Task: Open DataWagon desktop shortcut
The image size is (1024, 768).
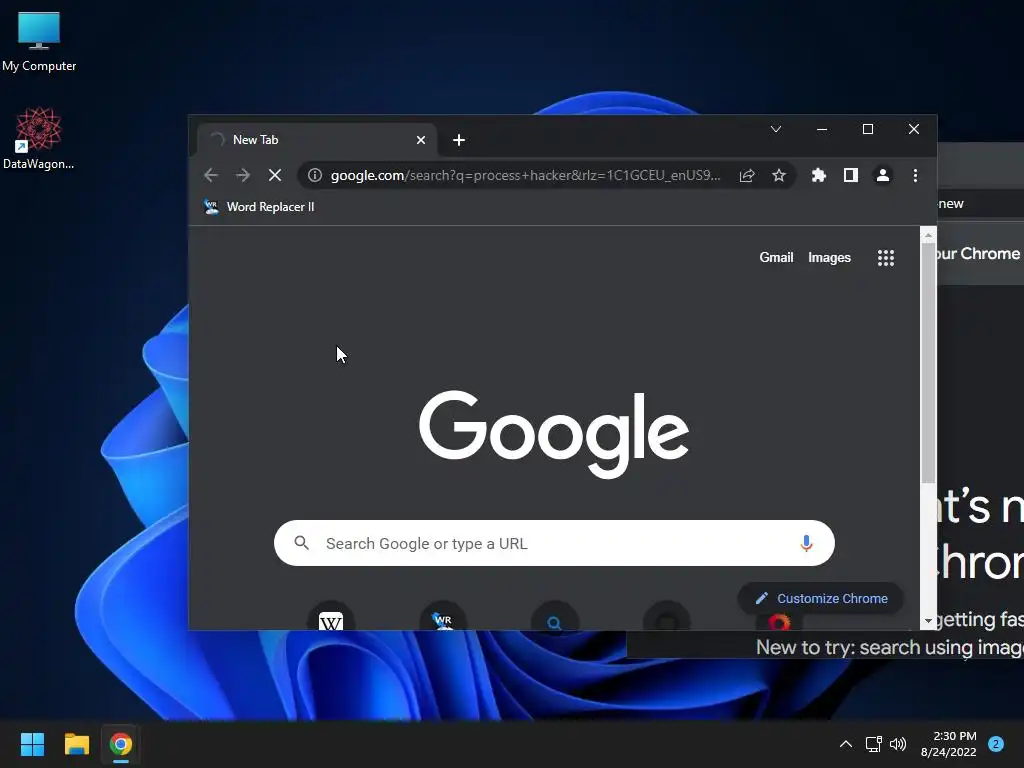Action: click(x=39, y=138)
